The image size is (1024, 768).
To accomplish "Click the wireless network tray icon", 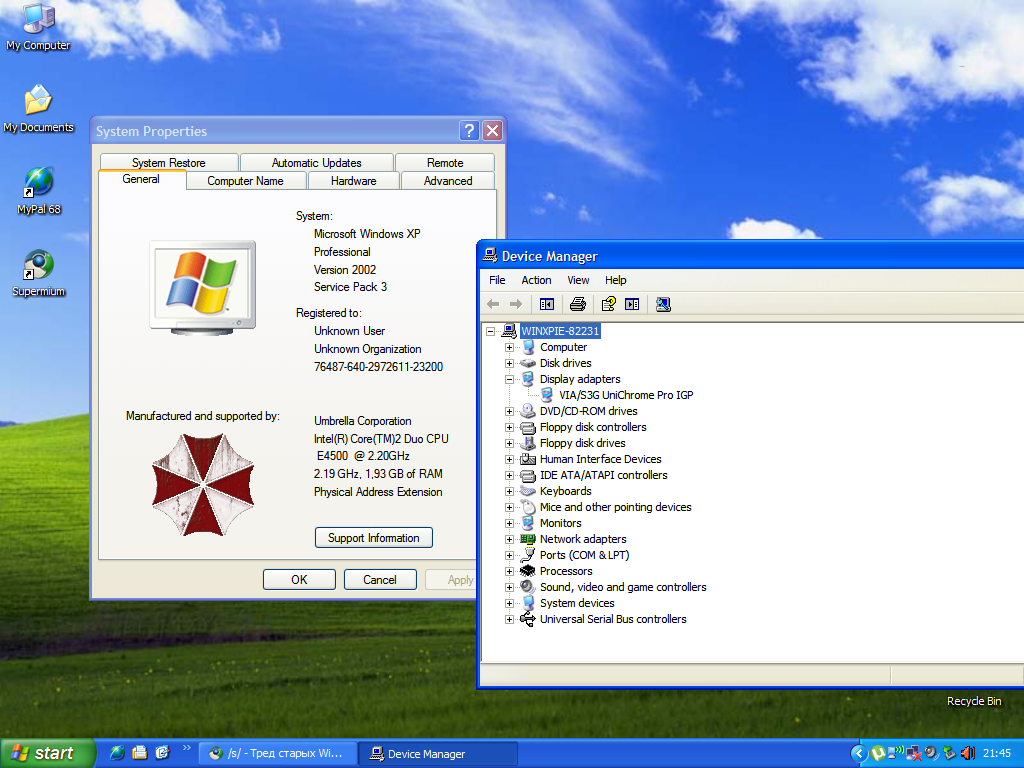I will (897, 752).
